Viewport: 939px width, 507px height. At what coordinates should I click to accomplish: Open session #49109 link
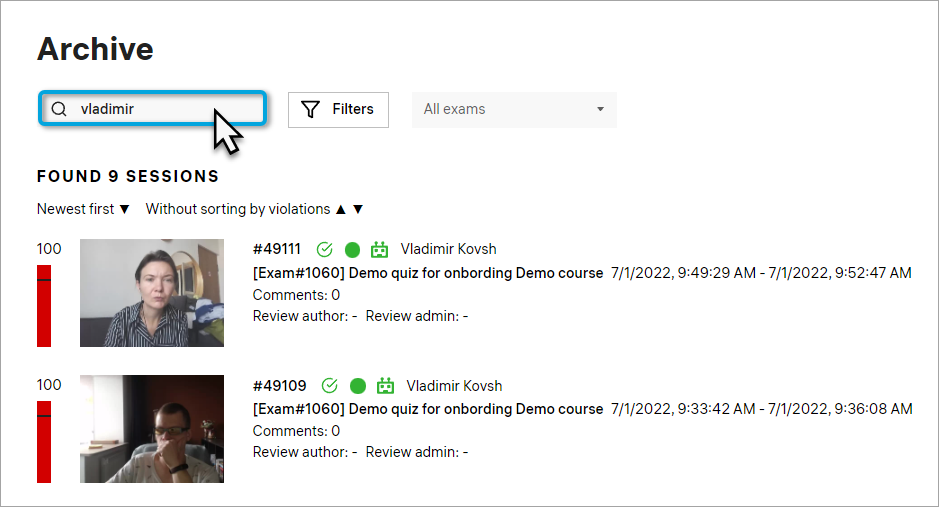[280, 386]
